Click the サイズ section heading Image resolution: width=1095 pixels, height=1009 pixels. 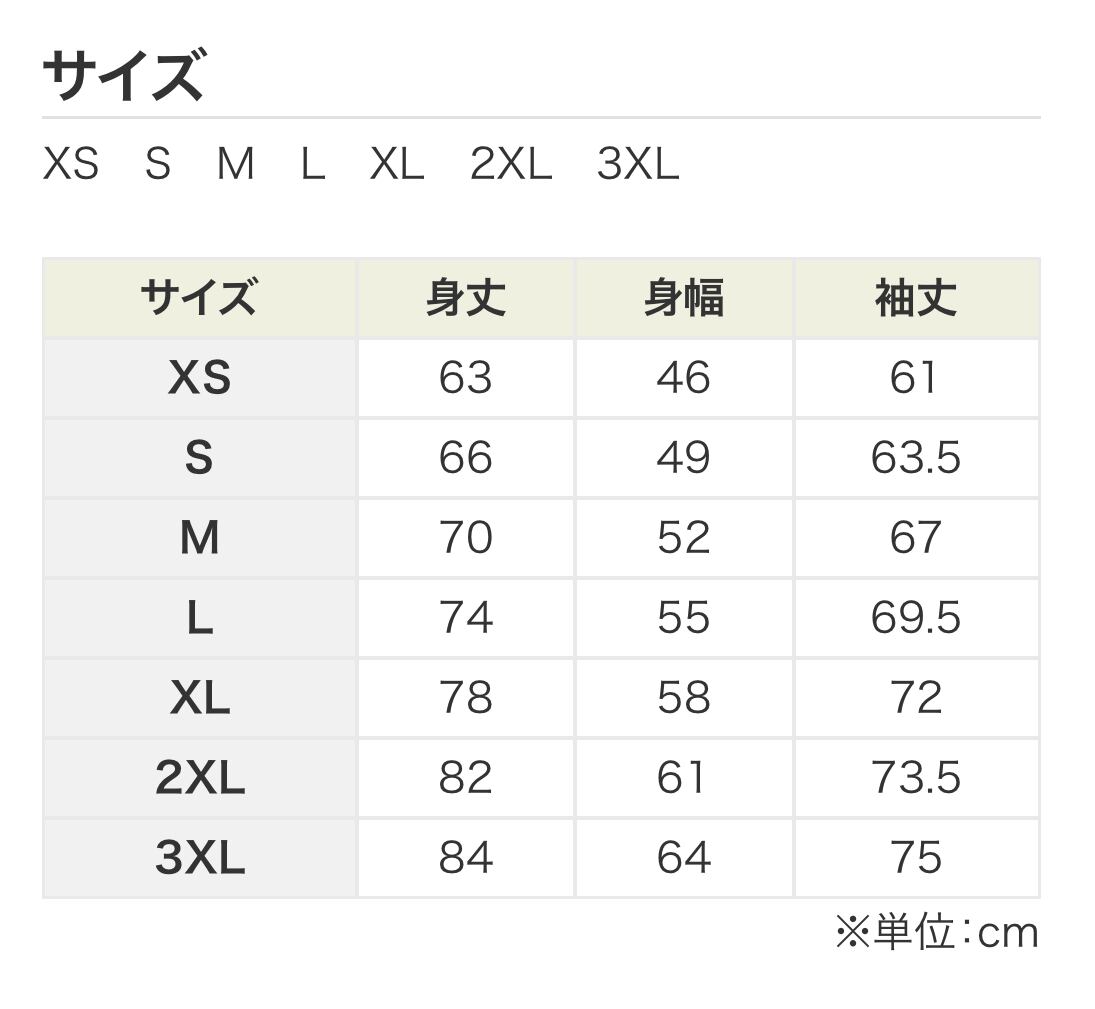point(123,76)
